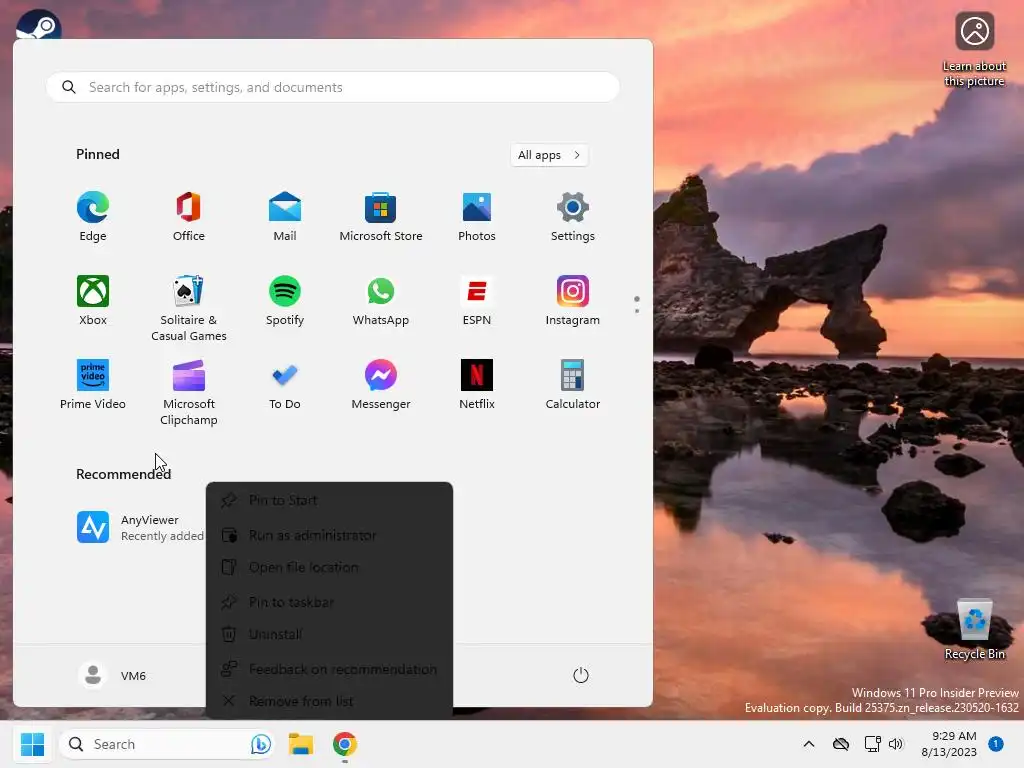Choose Feedback on recommendation
Viewport: 1024px width, 768px height.
click(x=329, y=669)
